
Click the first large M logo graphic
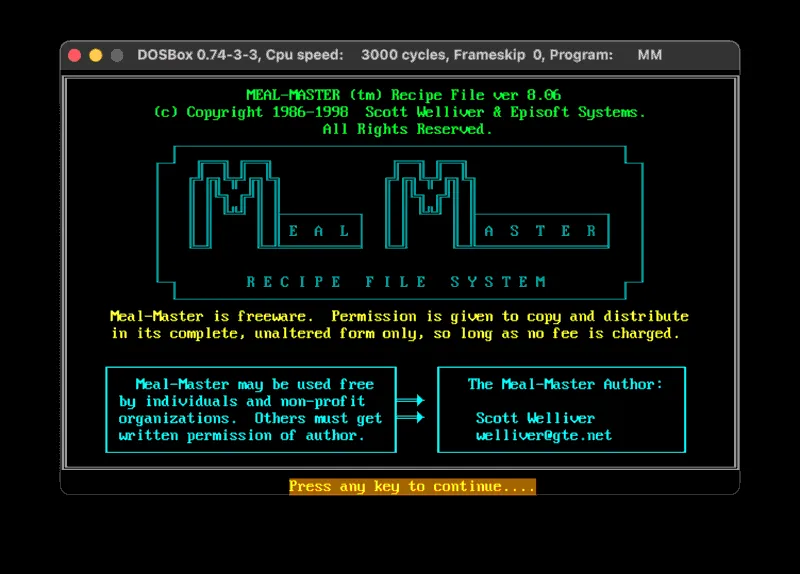(234, 205)
